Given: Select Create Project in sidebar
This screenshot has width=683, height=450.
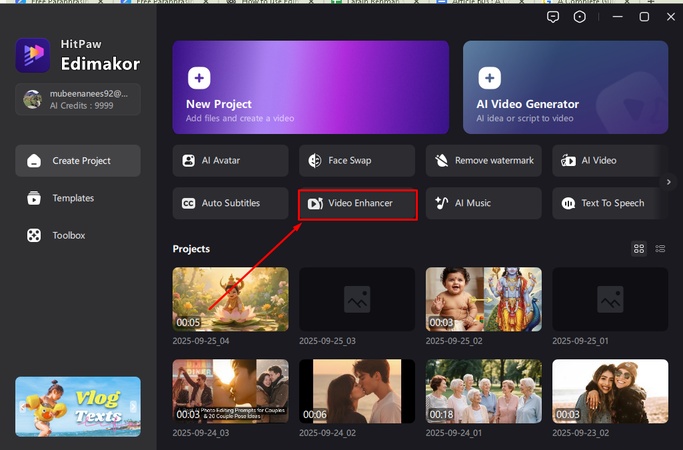Looking at the screenshot, I should pos(78,161).
